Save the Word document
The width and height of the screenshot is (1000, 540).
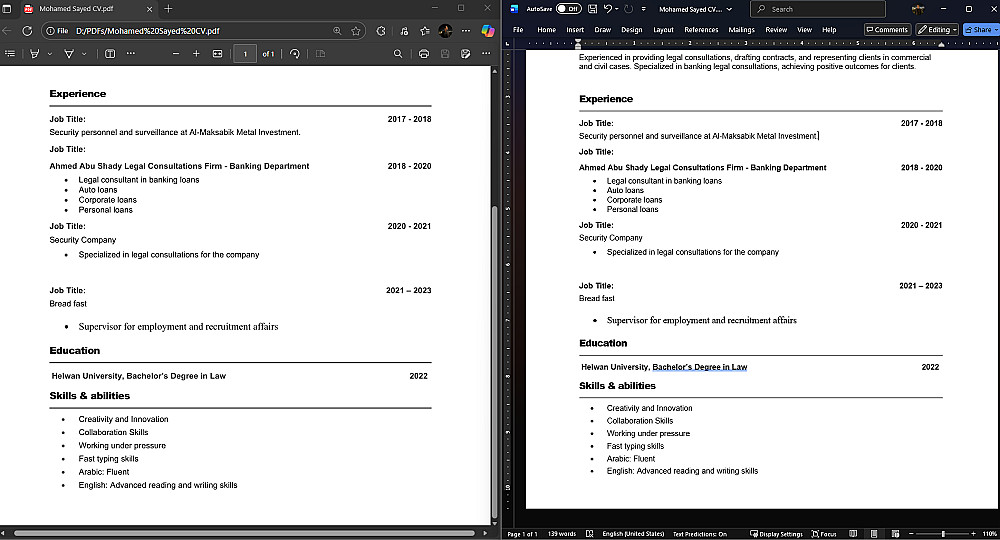pos(592,9)
